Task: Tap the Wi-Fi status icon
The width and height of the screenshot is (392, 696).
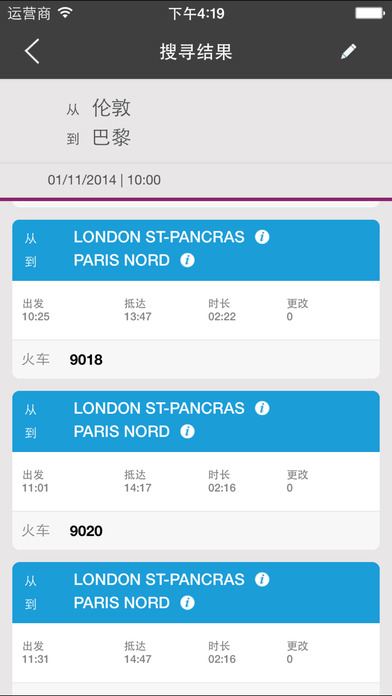Action: point(65,13)
